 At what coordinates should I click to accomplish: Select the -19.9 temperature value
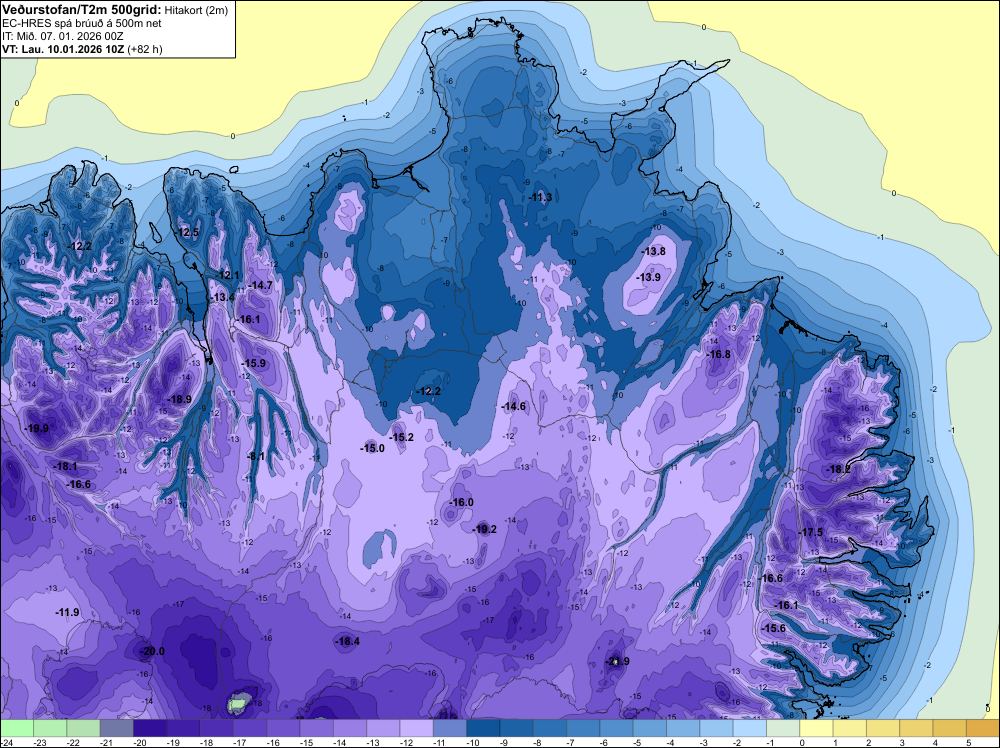36,428
